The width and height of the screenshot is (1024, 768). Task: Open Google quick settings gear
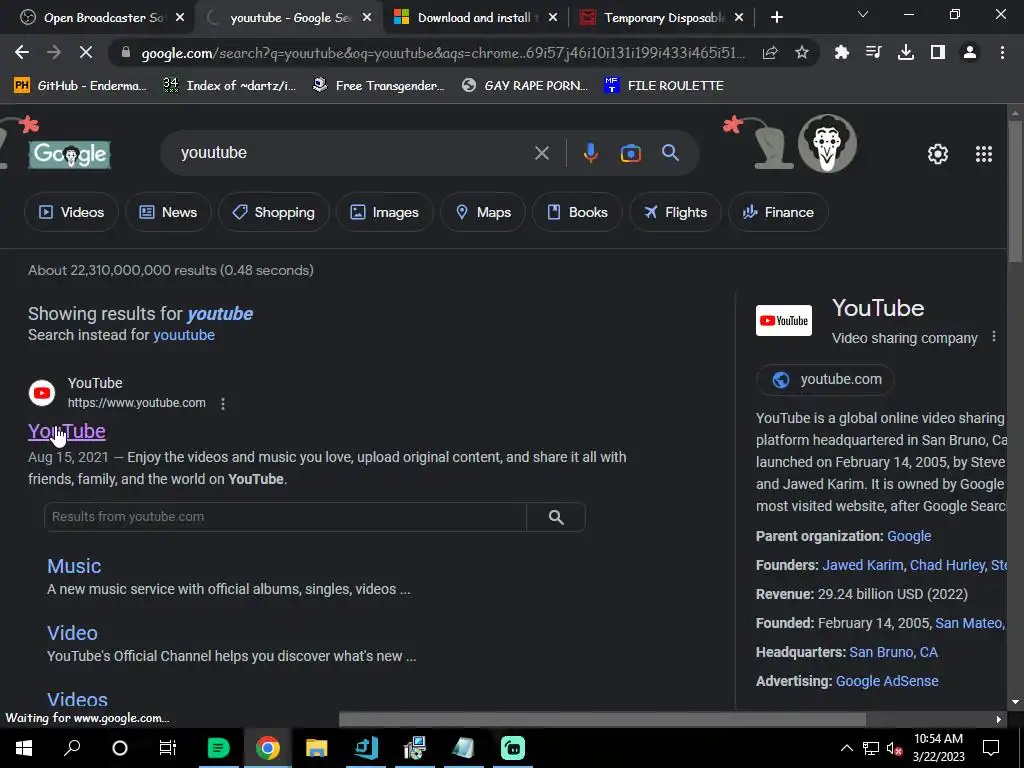click(938, 154)
